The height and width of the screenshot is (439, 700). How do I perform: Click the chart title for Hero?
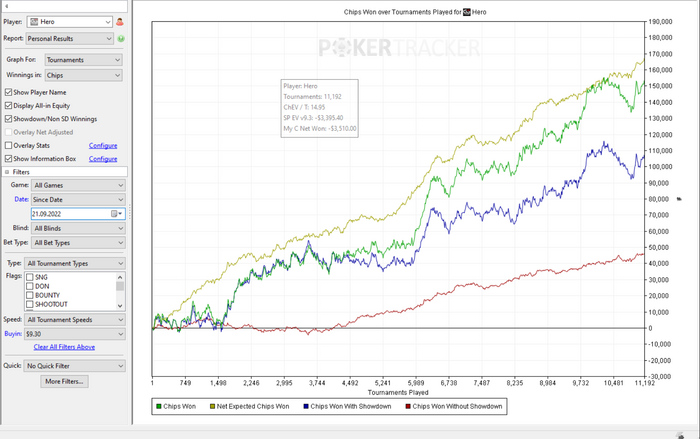click(x=415, y=12)
